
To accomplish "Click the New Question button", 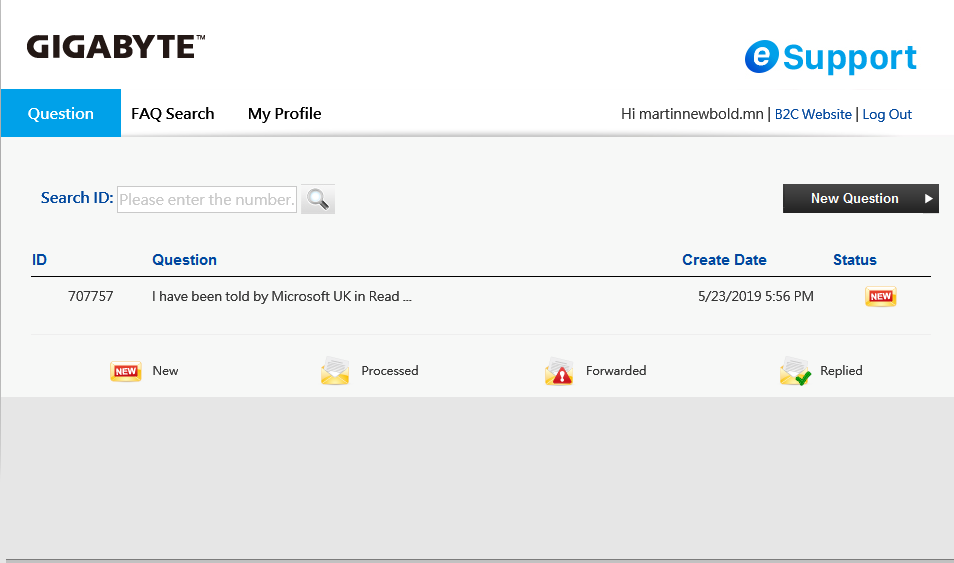I will 860,198.
